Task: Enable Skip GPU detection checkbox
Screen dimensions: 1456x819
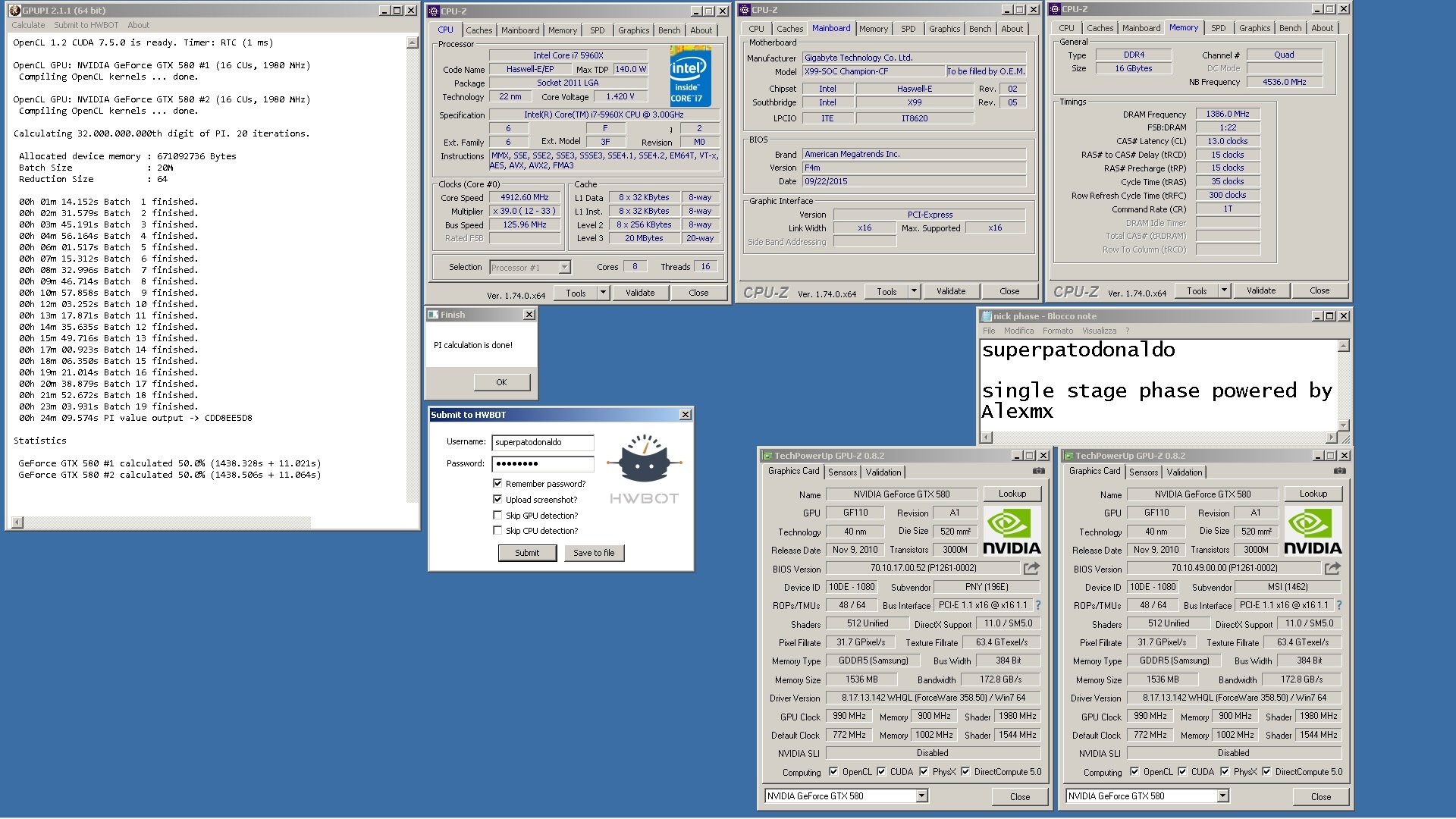Action: 497,515
